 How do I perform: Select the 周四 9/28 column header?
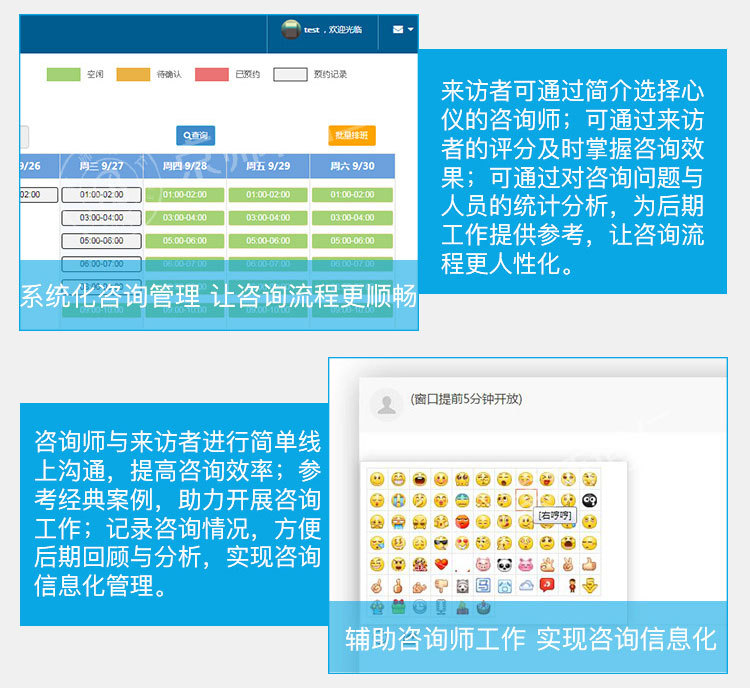185,166
